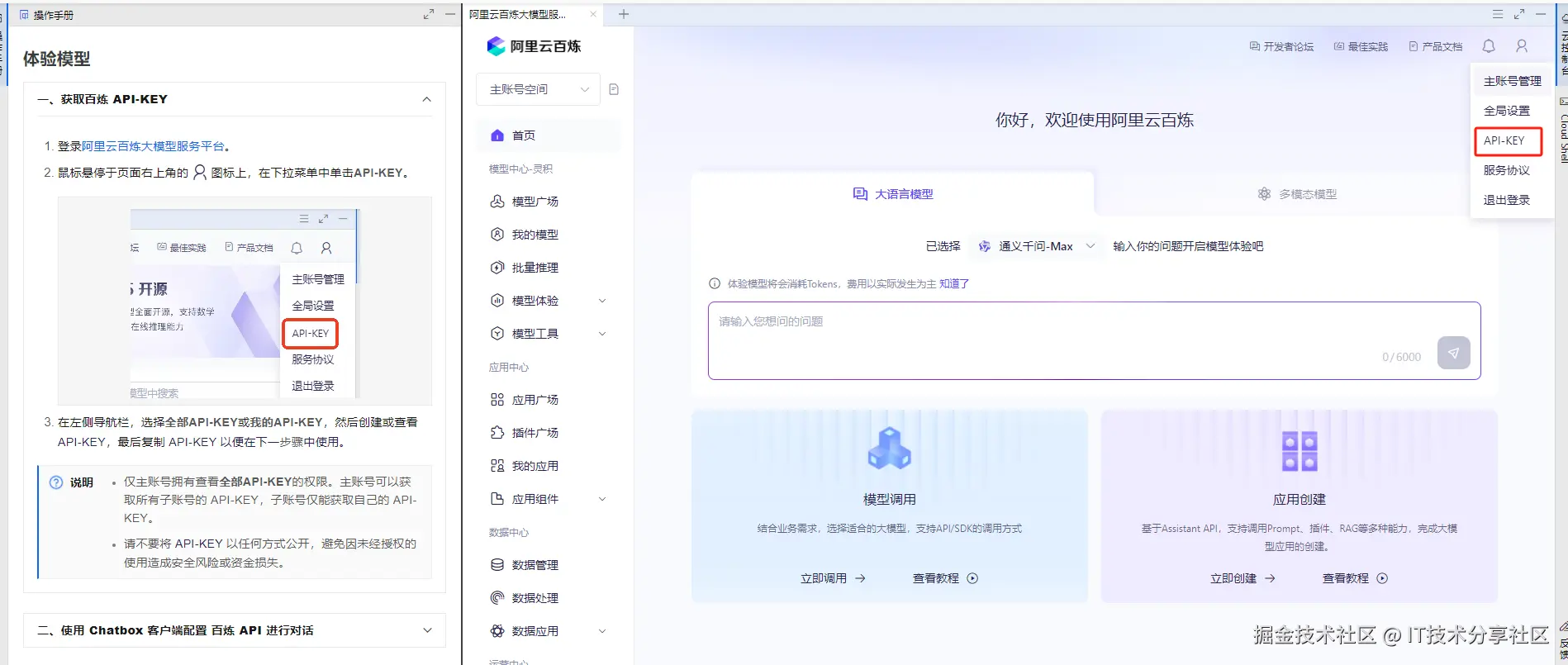Viewport: 1568px width, 665px height.
Task: Click 查看教程 on the 应用创建 card
Action: (1355, 578)
